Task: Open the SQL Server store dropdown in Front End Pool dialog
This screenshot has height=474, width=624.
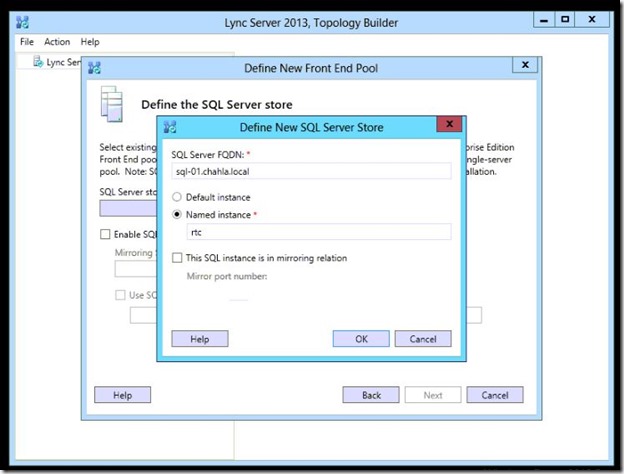Action: (x=128, y=208)
